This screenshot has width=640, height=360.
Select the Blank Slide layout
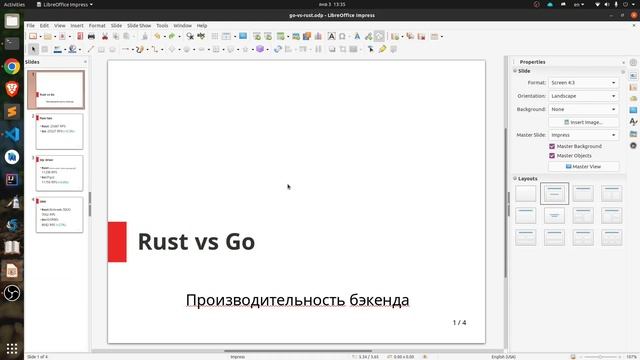525,193
